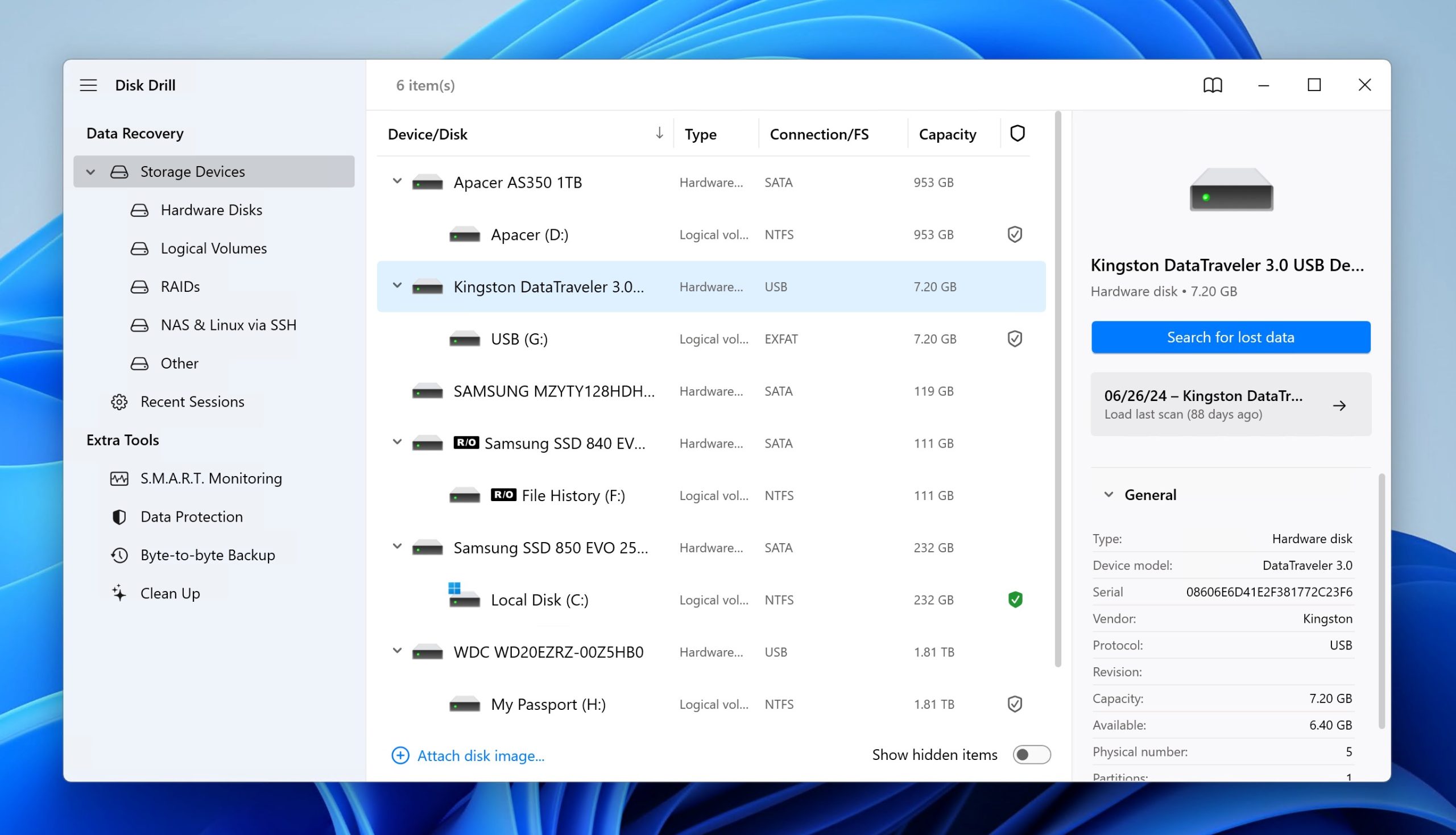The image size is (1456, 835).
Task: Click the green shield for Local Disk (C:)
Action: pyautogui.click(x=1015, y=600)
